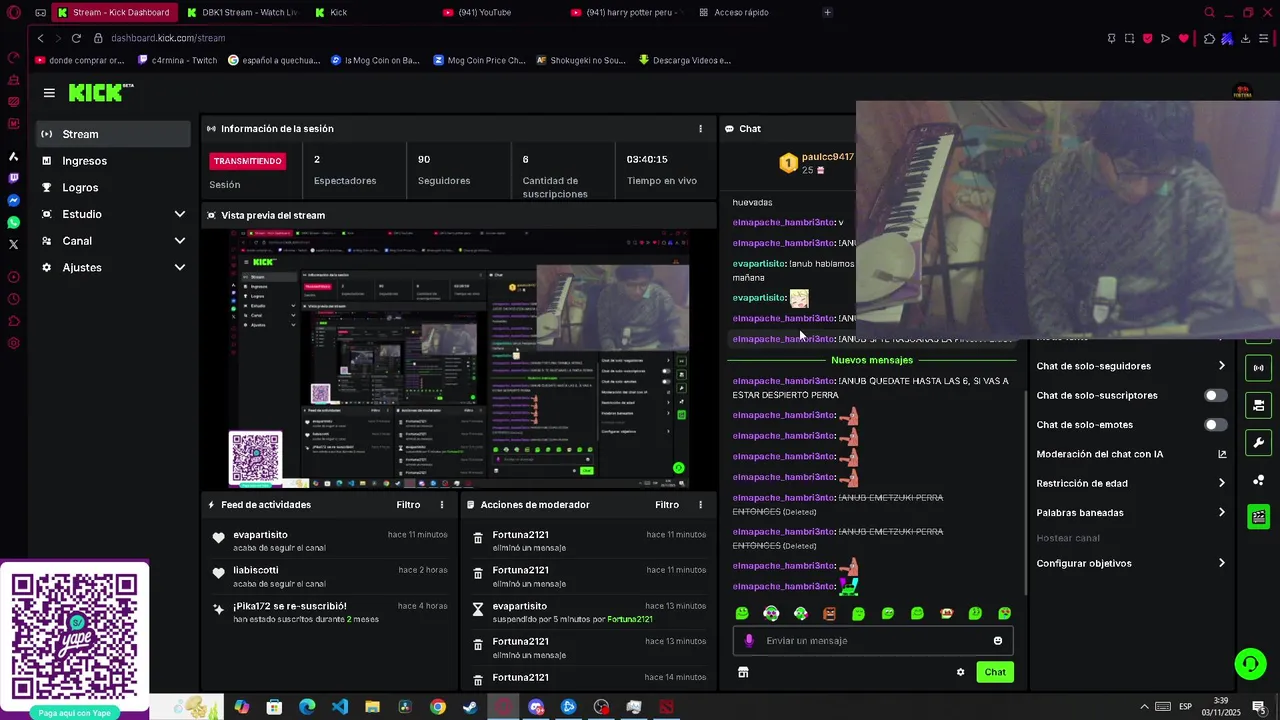1280x720 pixels.
Task: Open Shokugeki no Sou bookmark
Action: pos(581,60)
